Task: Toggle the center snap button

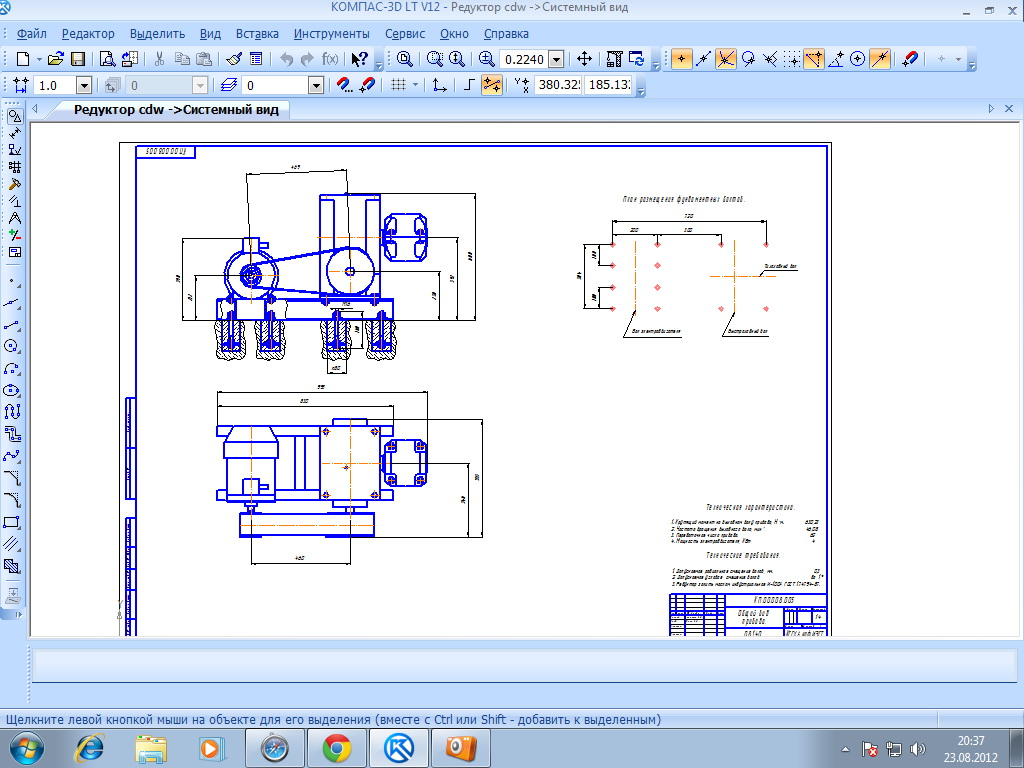Action: click(857, 59)
